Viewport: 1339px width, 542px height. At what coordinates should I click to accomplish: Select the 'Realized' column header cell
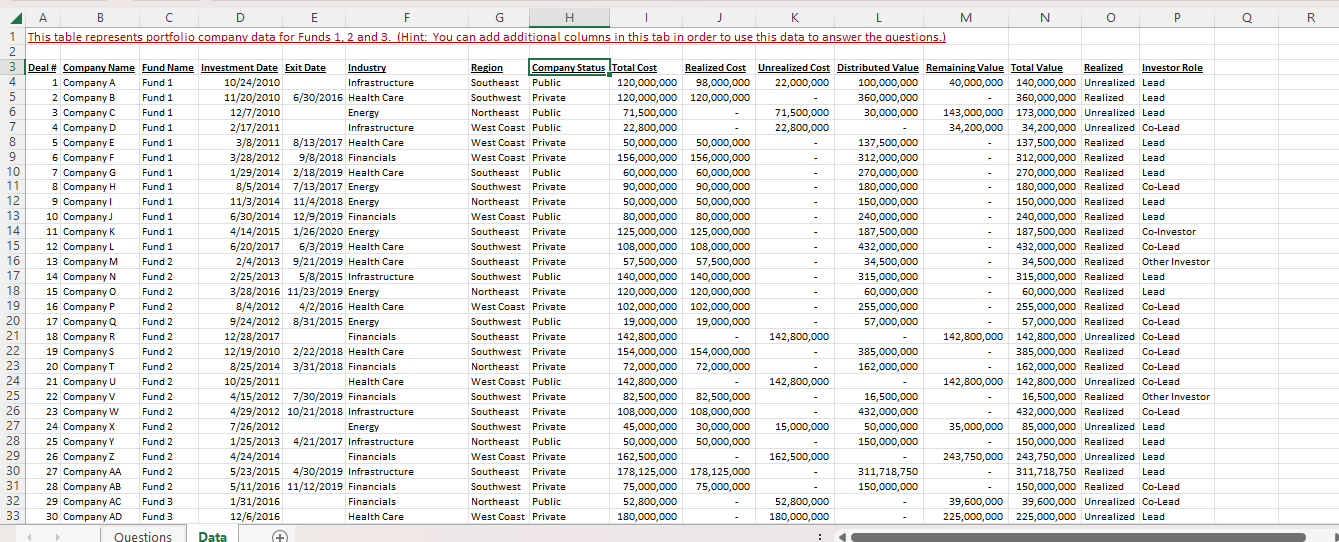[x=1110, y=67]
